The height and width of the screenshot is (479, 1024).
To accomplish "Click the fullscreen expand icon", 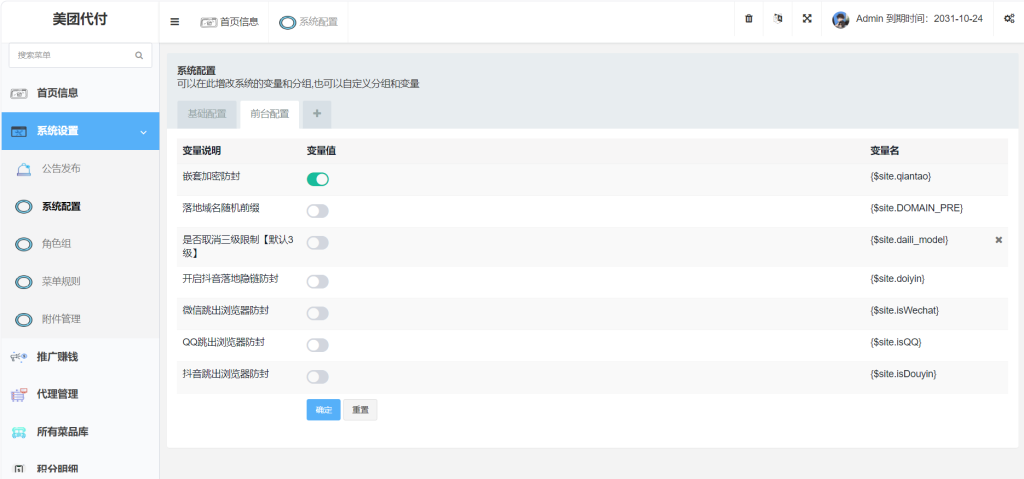I will (807, 20).
